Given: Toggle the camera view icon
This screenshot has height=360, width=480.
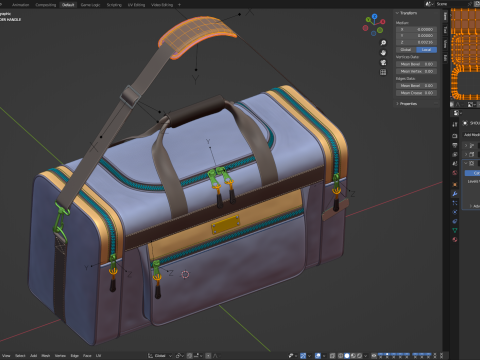Looking at the screenshot, I should pyautogui.click(x=383, y=62).
